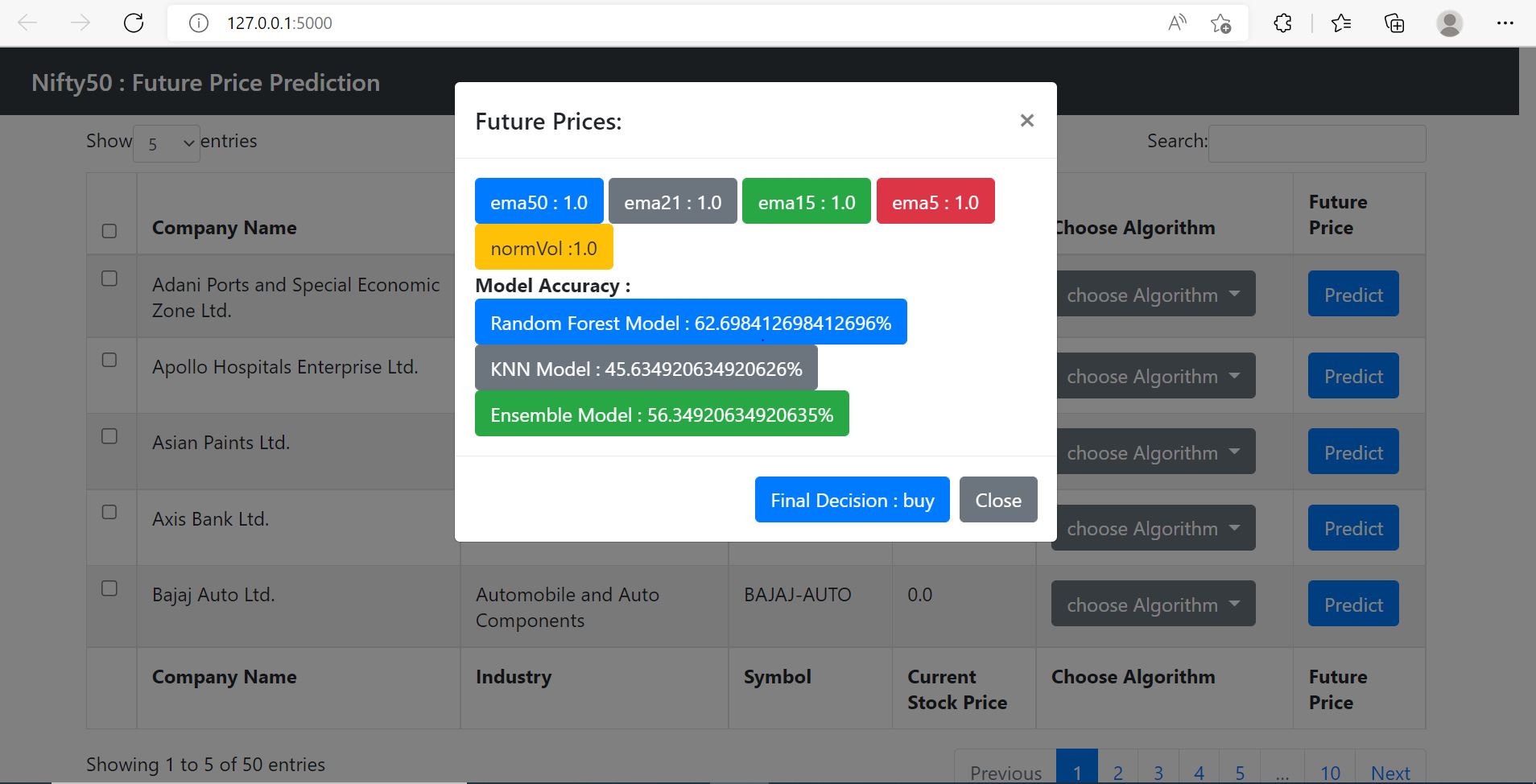Add this page to favorites star icon
This screenshot has width=1536, height=784.
[1220, 23]
